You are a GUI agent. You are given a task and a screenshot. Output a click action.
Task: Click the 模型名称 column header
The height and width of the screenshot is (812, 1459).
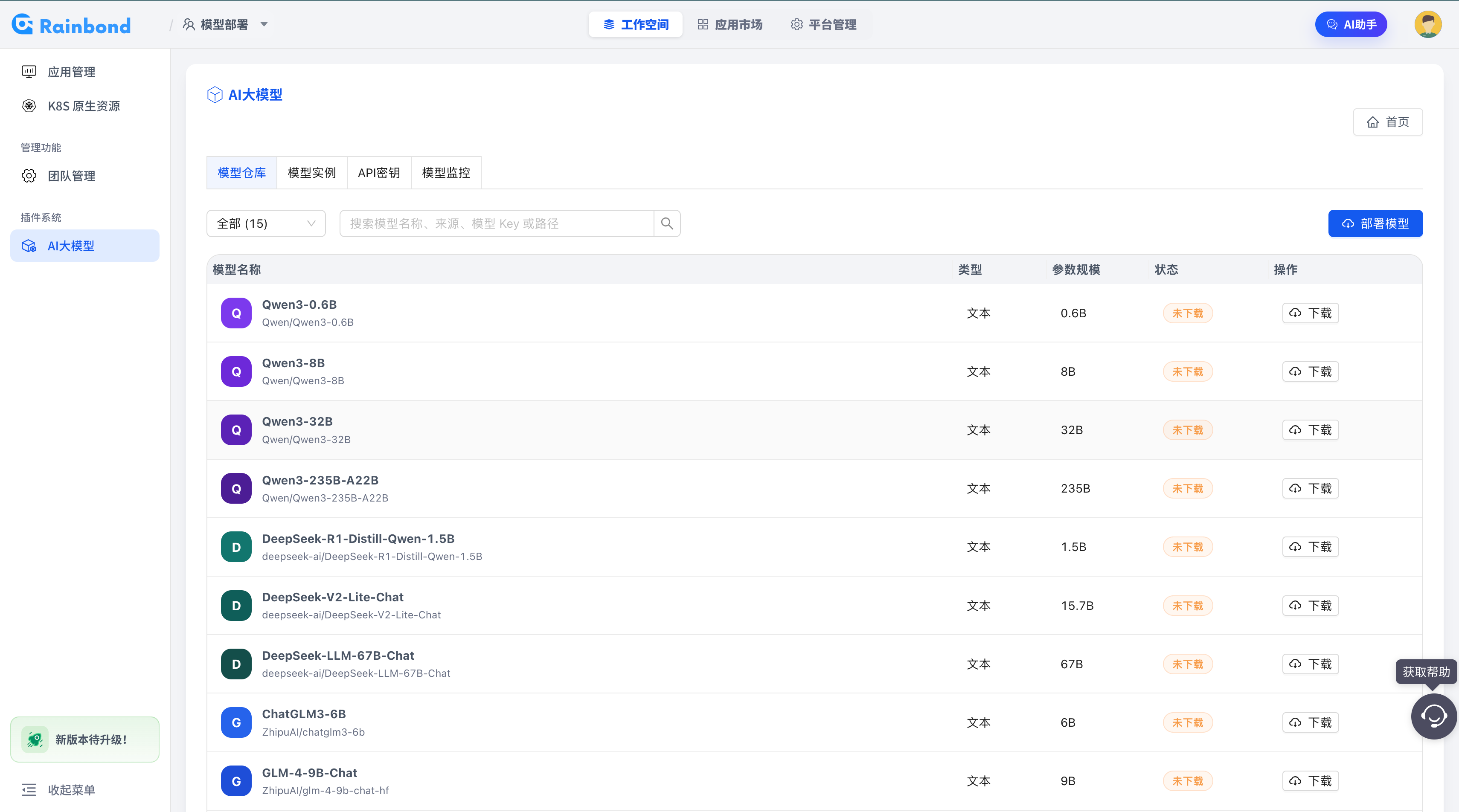click(x=237, y=270)
